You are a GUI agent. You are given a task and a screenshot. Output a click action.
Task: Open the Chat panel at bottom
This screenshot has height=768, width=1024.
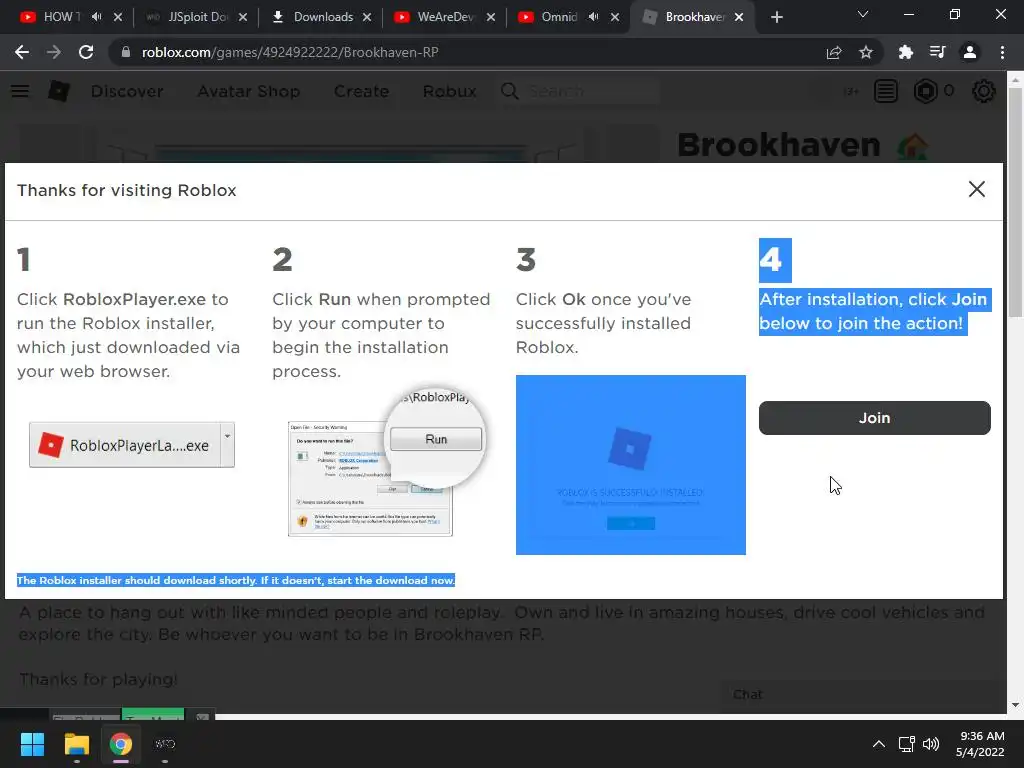pos(862,695)
